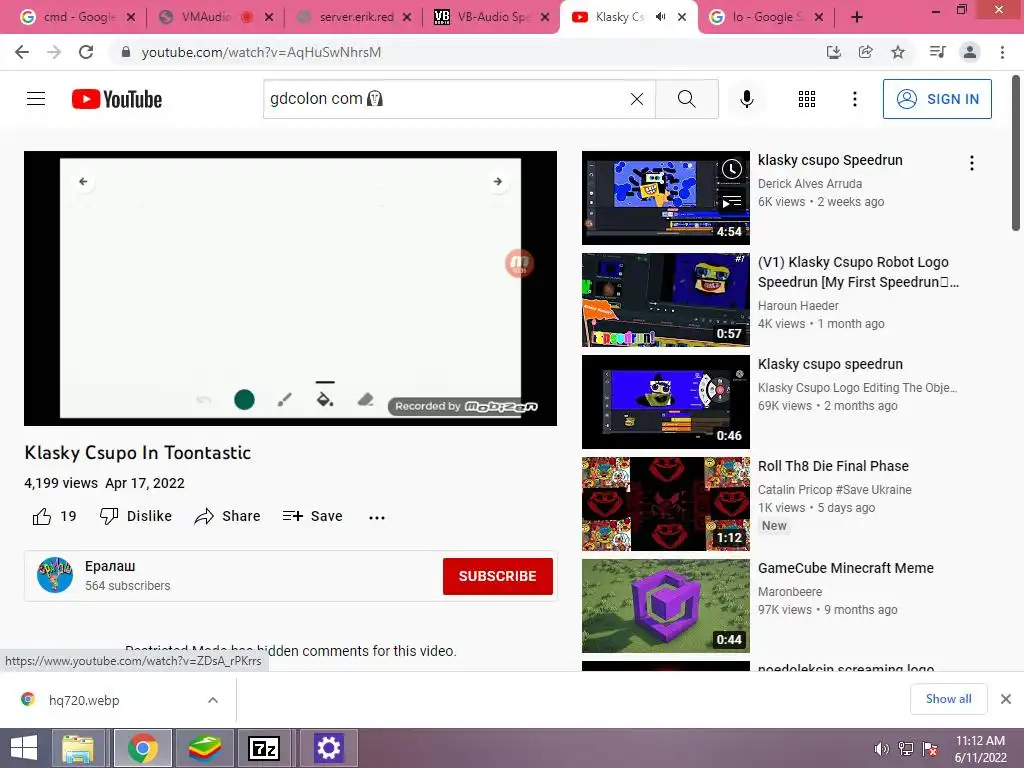Click the magnifier search button
Viewport: 1024px width, 768px height.
tap(686, 99)
